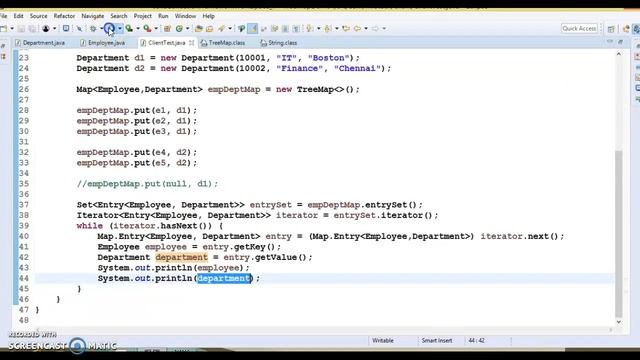This screenshot has width=640, height=360.
Task: Open the New Java Class dropdown arrow
Action: [187, 29]
